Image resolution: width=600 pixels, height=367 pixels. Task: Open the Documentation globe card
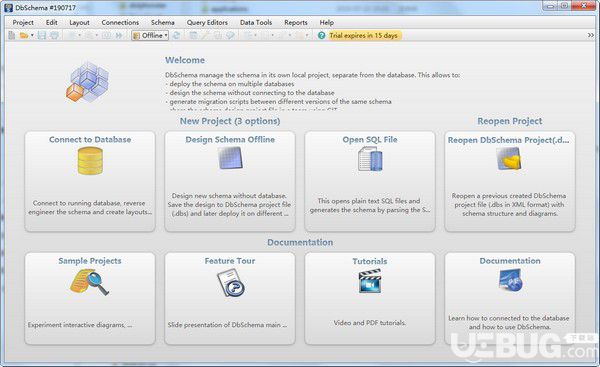point(510,298)
